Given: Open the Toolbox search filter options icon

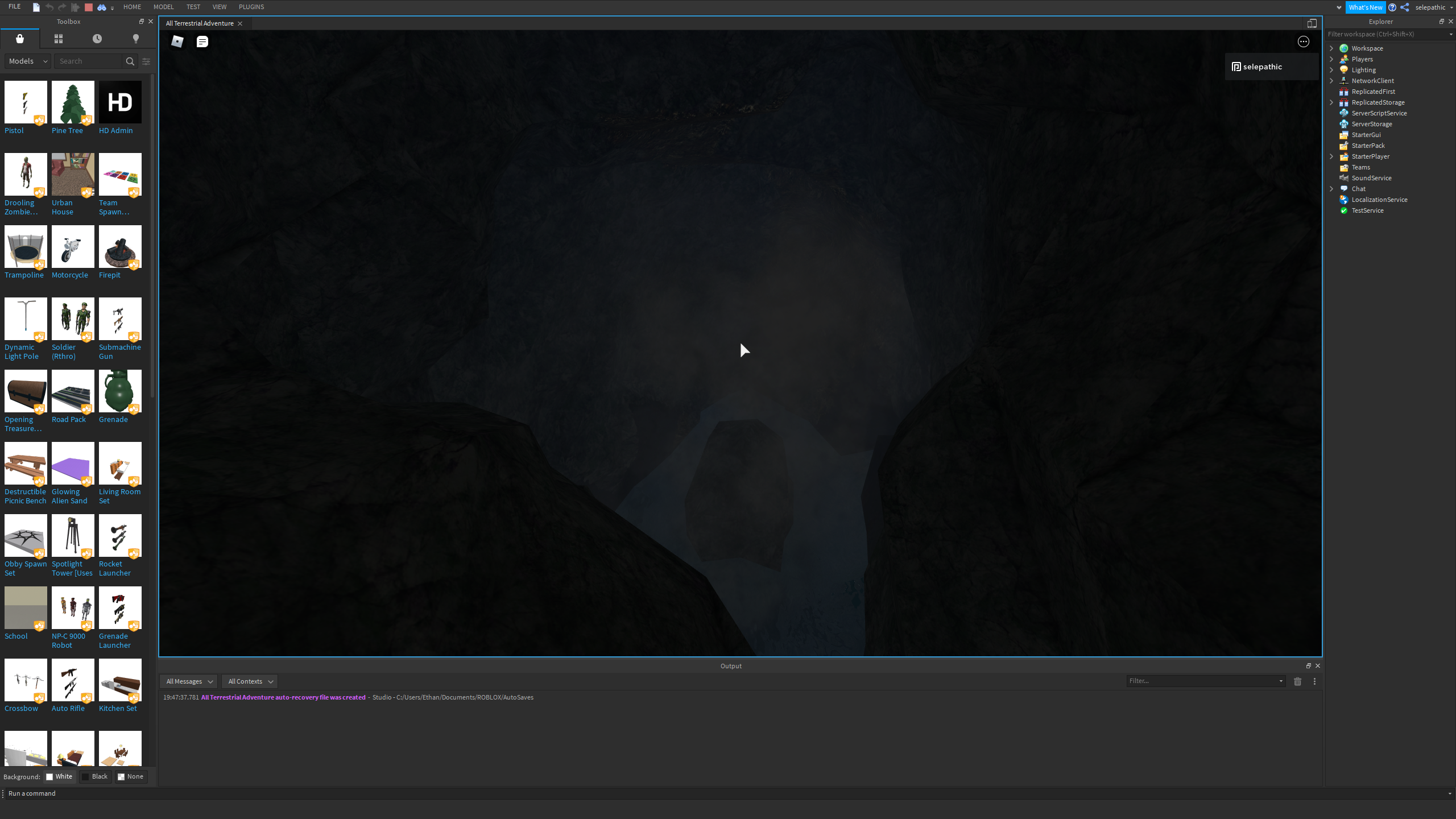Looking at the screenshot, I should click(146, 61).
